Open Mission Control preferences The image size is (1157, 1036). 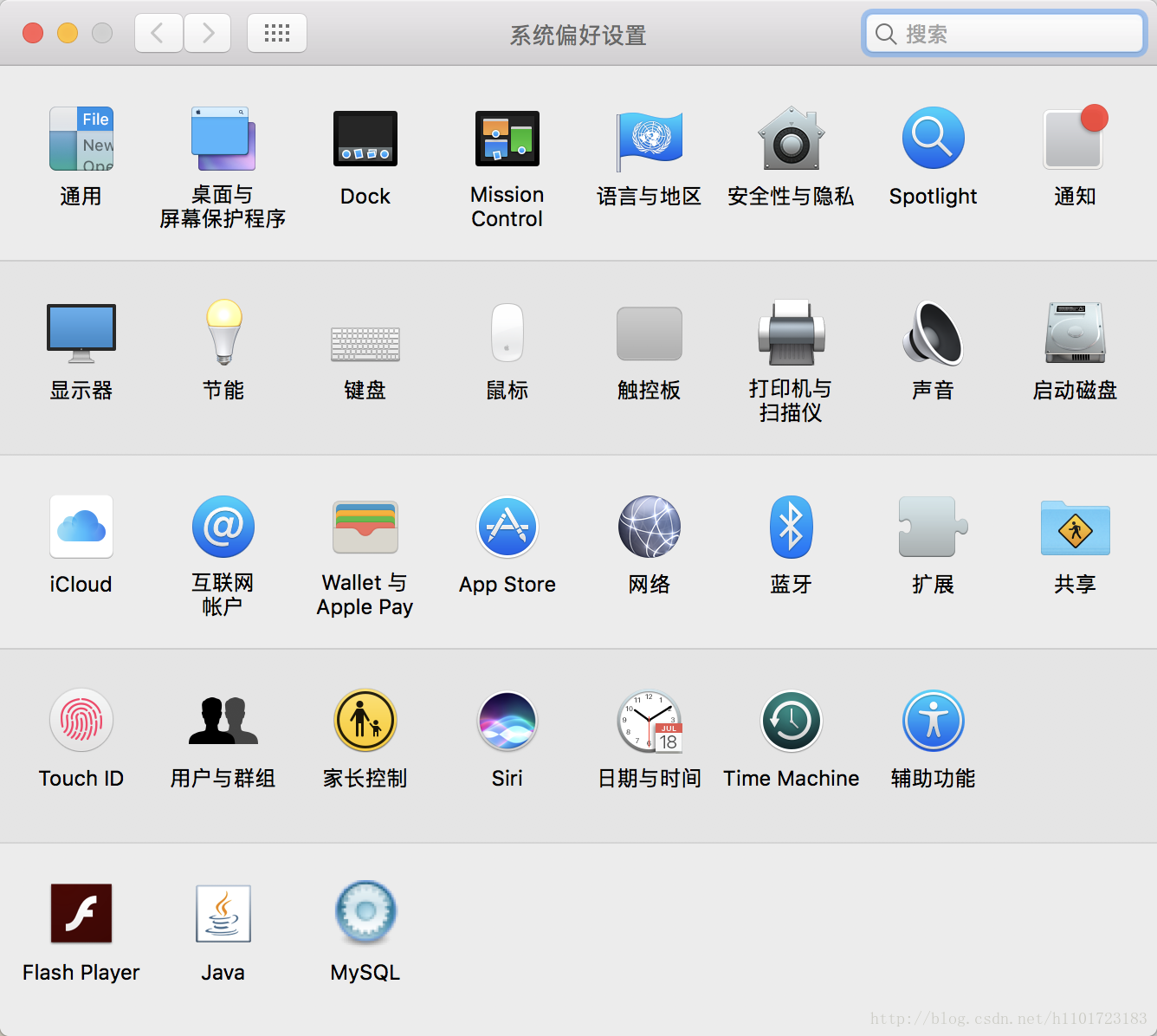(507, 139)
